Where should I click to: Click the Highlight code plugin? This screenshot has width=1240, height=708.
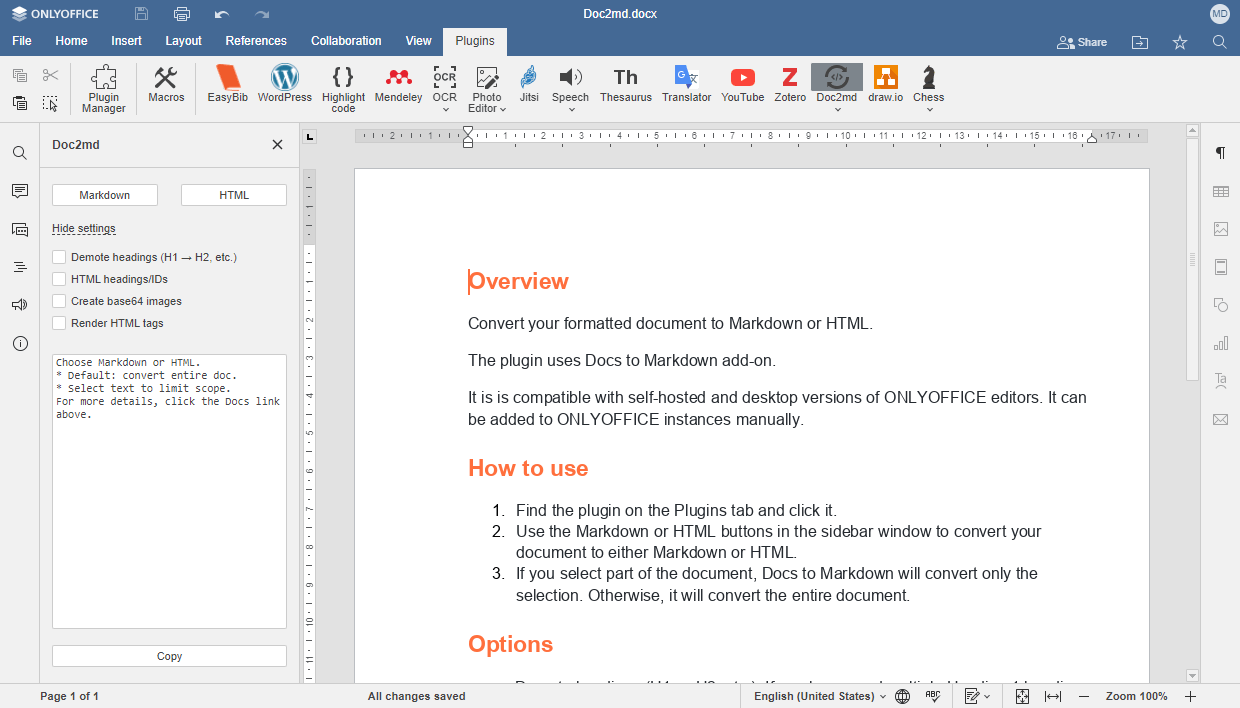[x=343, y=88]
